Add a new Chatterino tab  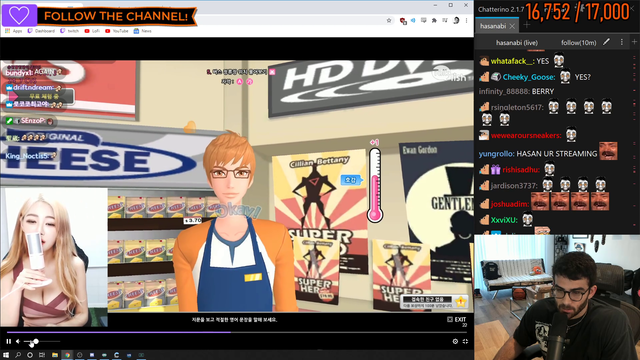(x=527, y=25)
